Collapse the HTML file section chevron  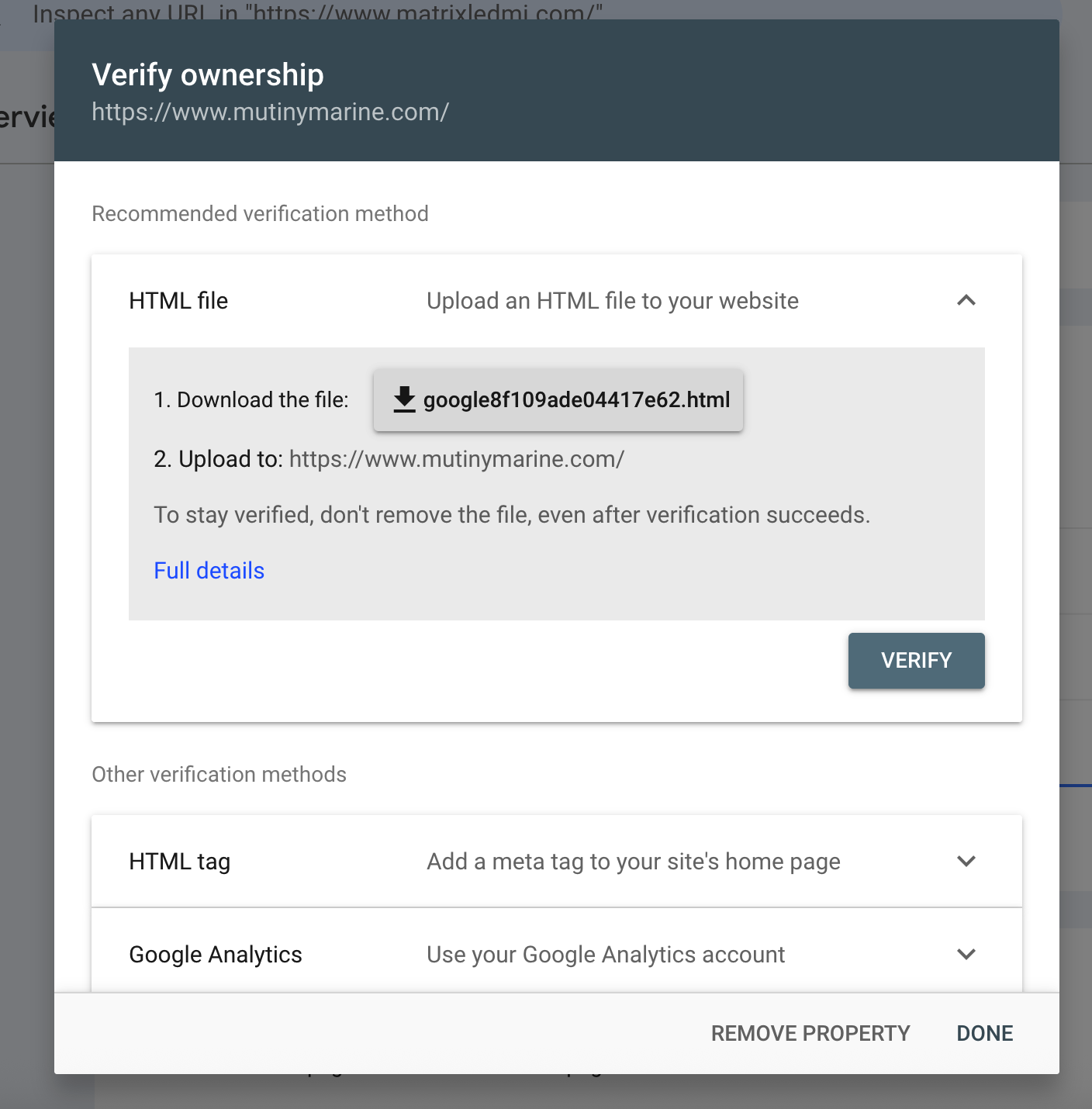point(966,301)
